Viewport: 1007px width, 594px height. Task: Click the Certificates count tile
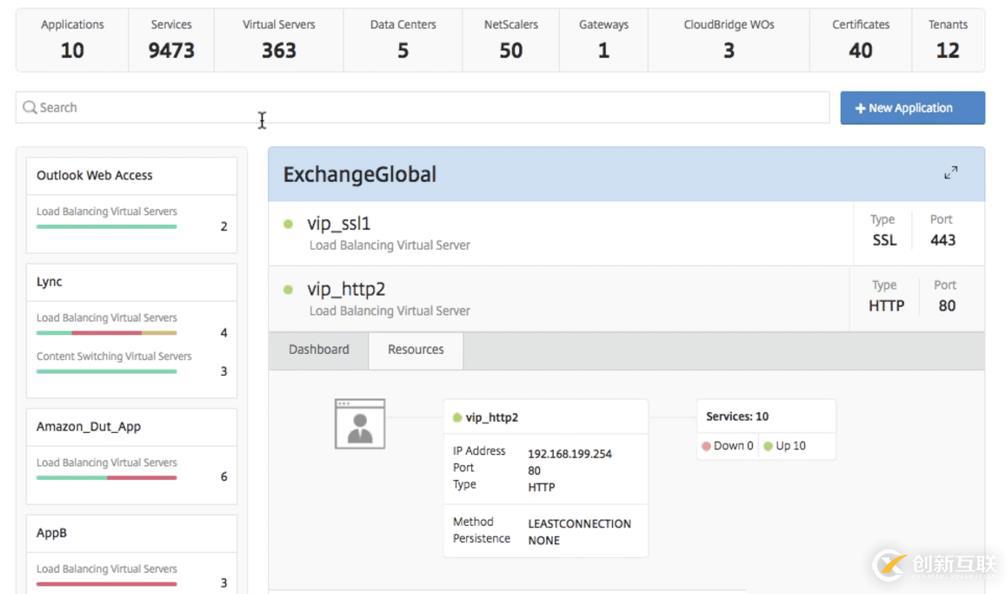pos(860,40)
